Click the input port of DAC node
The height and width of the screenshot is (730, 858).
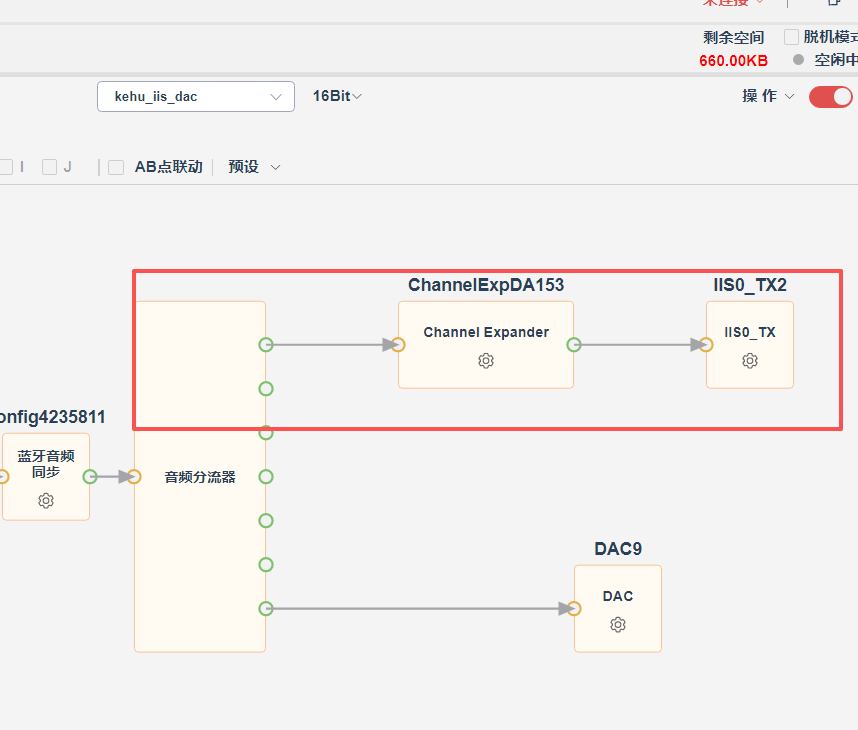[x=574, y=609]
